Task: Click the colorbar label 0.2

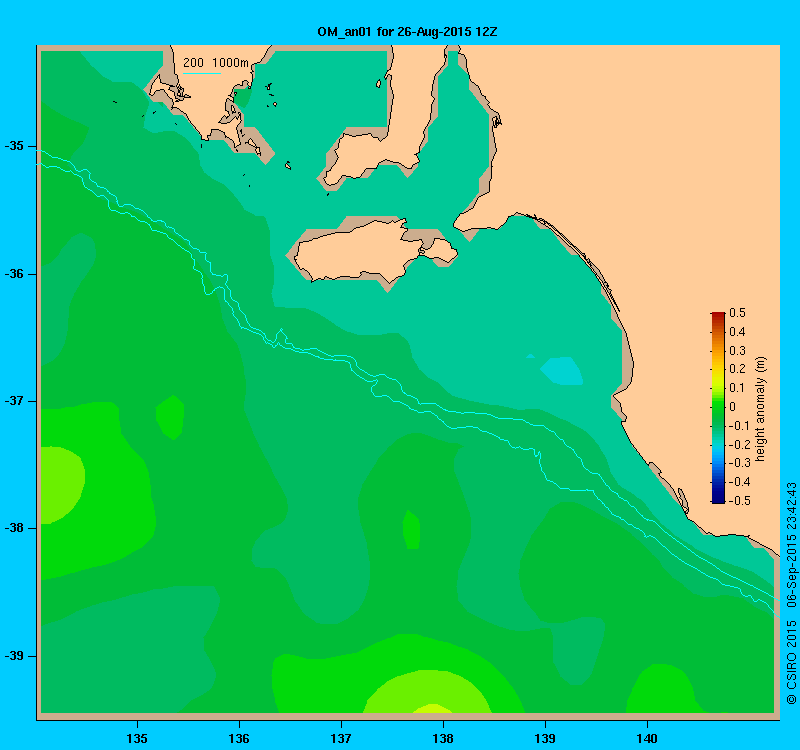Action: point(737,369)
